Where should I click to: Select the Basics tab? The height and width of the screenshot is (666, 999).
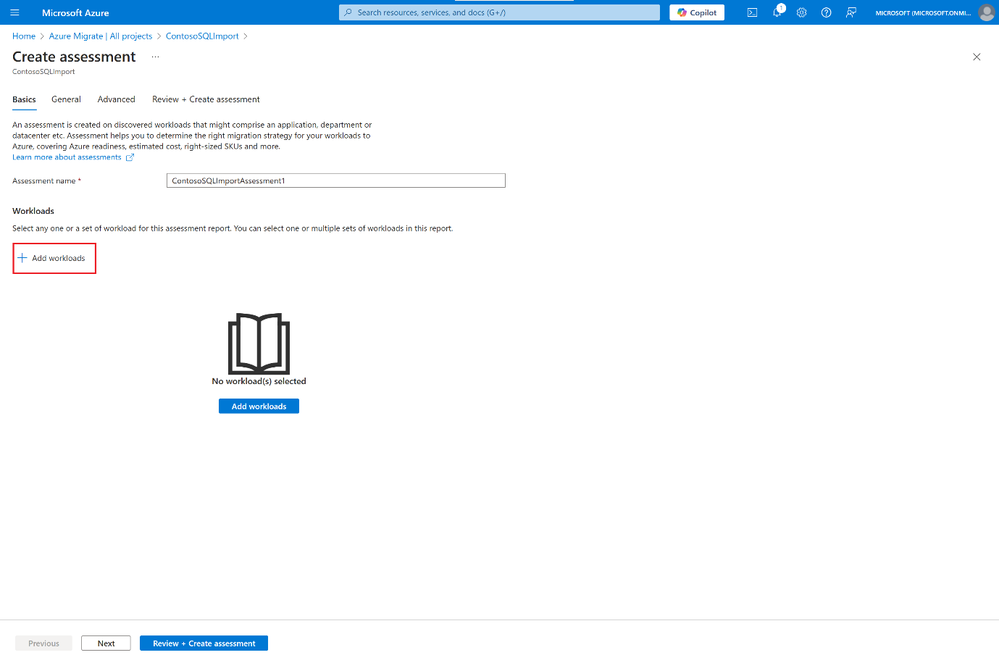click(x=24, y=99)
